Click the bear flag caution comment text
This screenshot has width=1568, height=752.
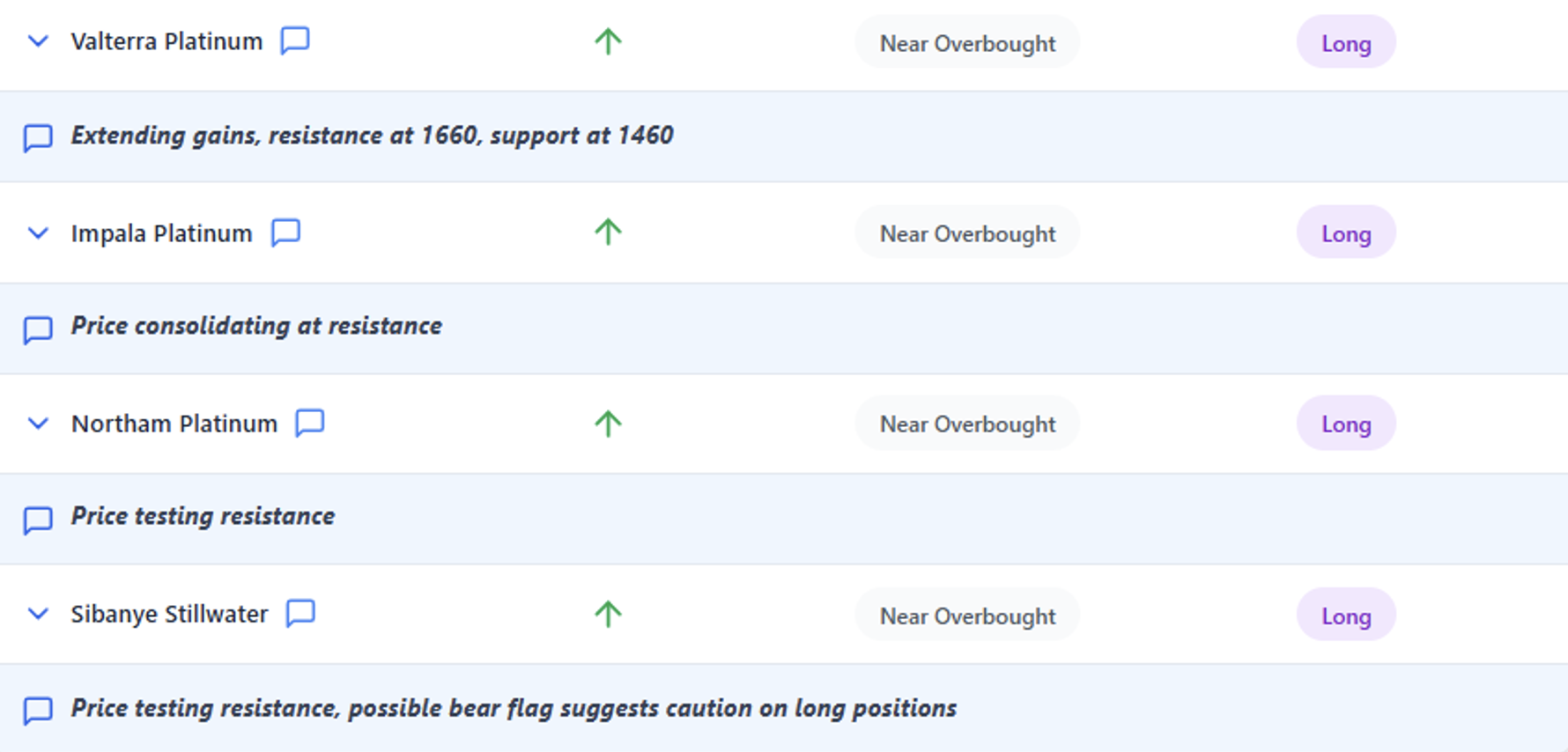point(514,708)
